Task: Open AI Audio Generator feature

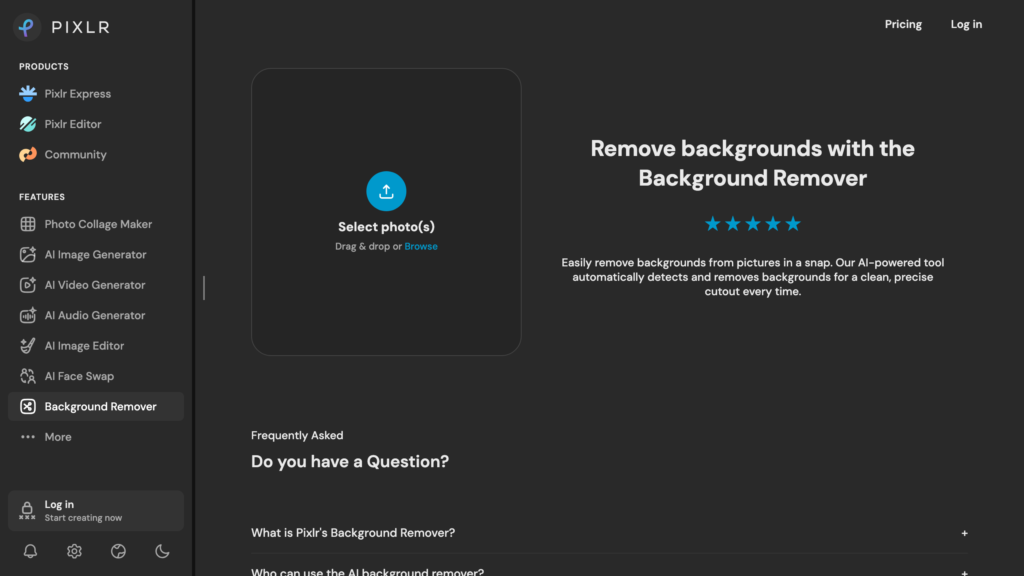Action: click(95, 315)
